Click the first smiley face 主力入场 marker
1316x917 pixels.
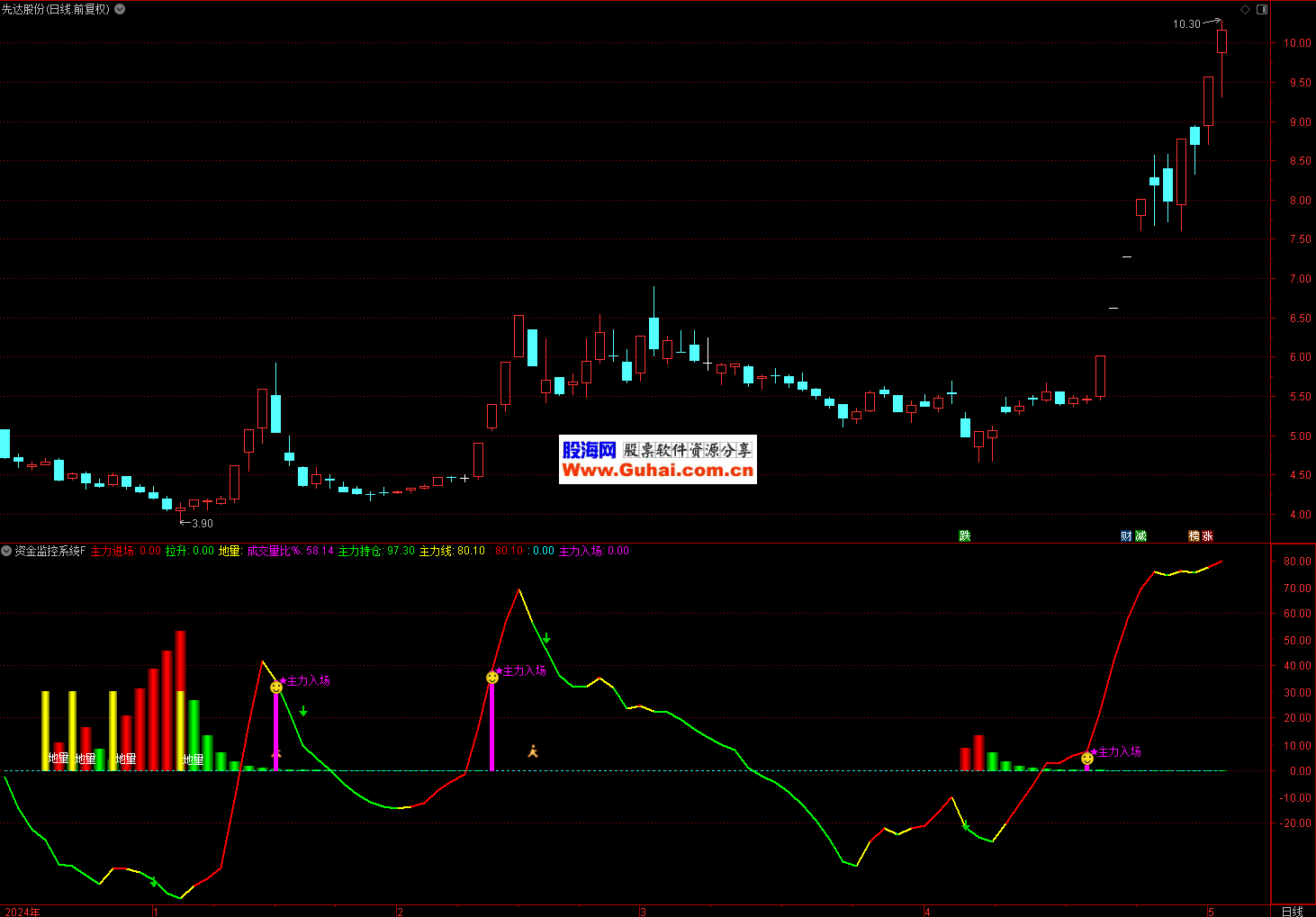[x=276, y=688]
